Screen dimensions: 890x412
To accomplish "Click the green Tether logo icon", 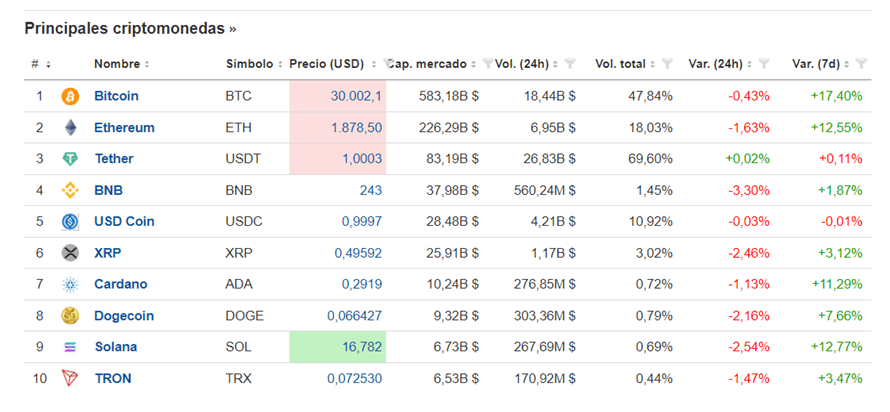I will click(x=70, y=159).
